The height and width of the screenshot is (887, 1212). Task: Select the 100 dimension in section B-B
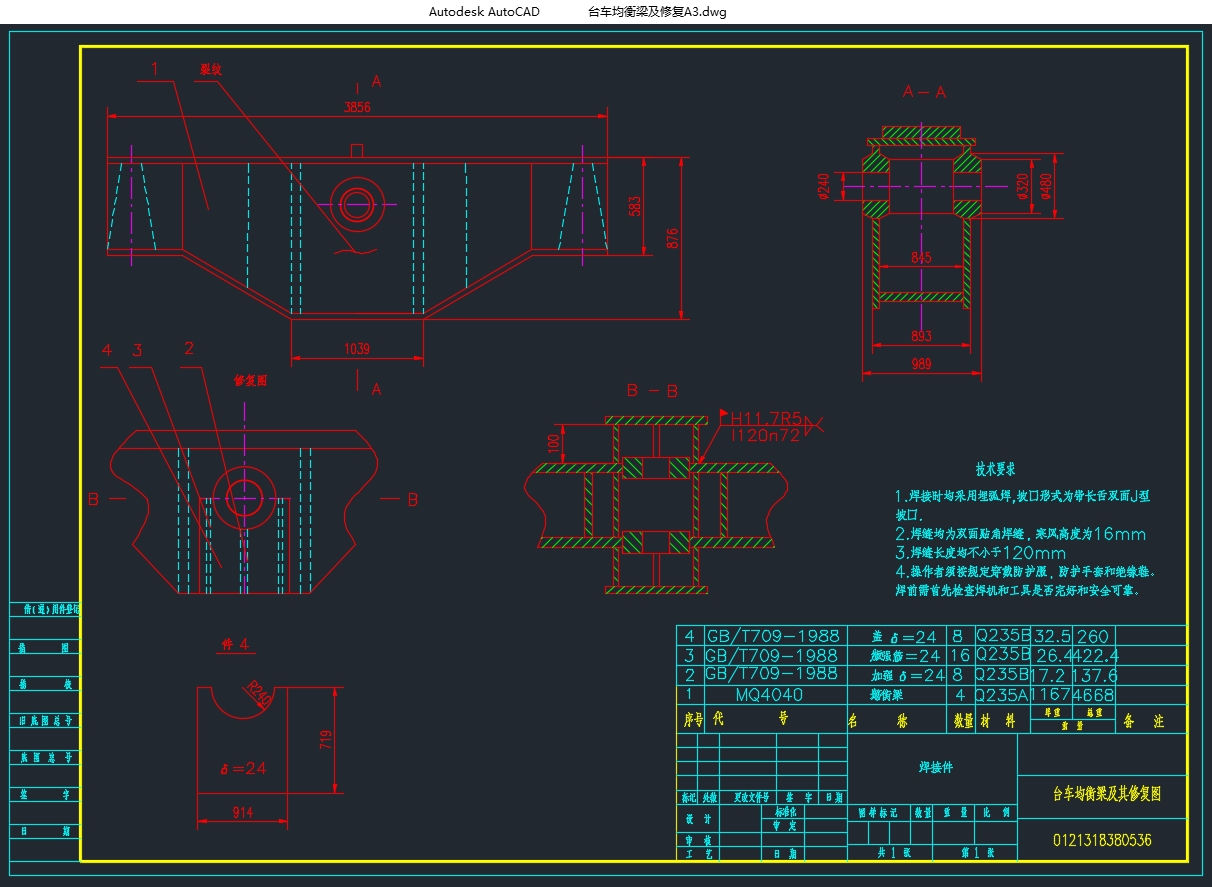555,441
